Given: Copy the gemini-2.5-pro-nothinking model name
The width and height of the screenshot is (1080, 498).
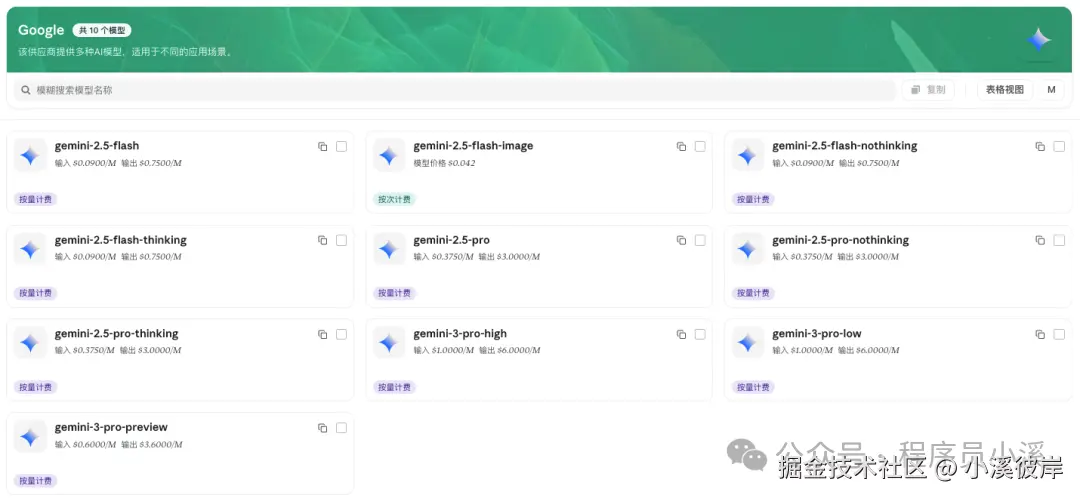Looking at the screenshot, I should pos(1040,240).
